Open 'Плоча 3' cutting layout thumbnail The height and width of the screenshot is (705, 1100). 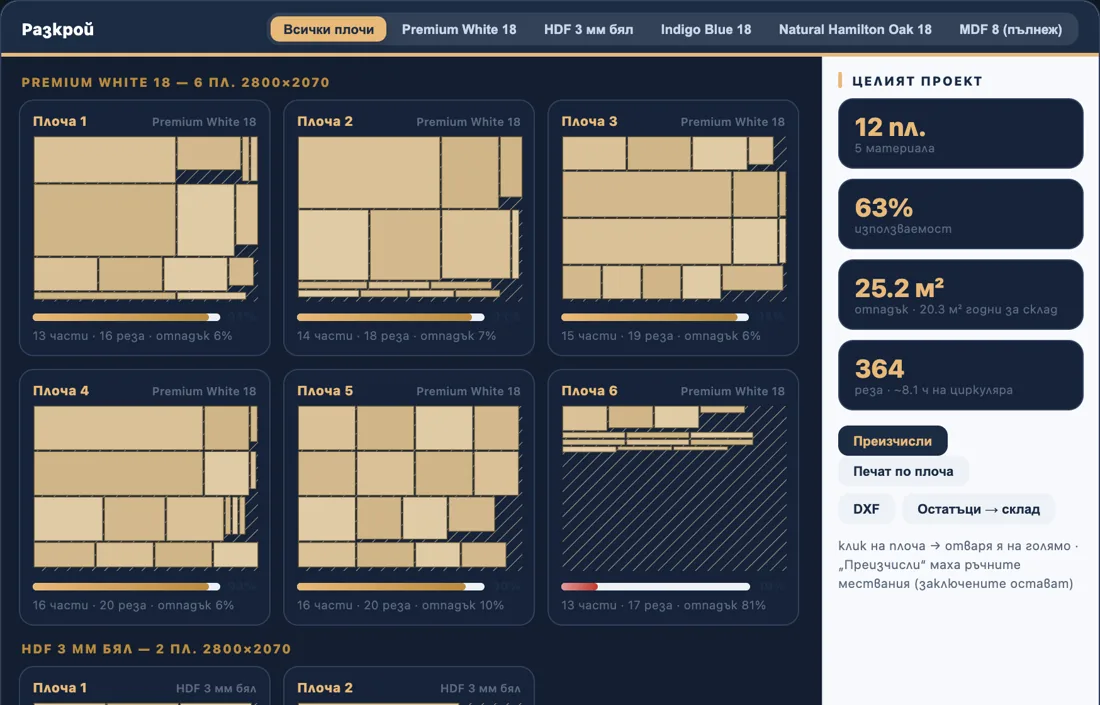(674, 219)
